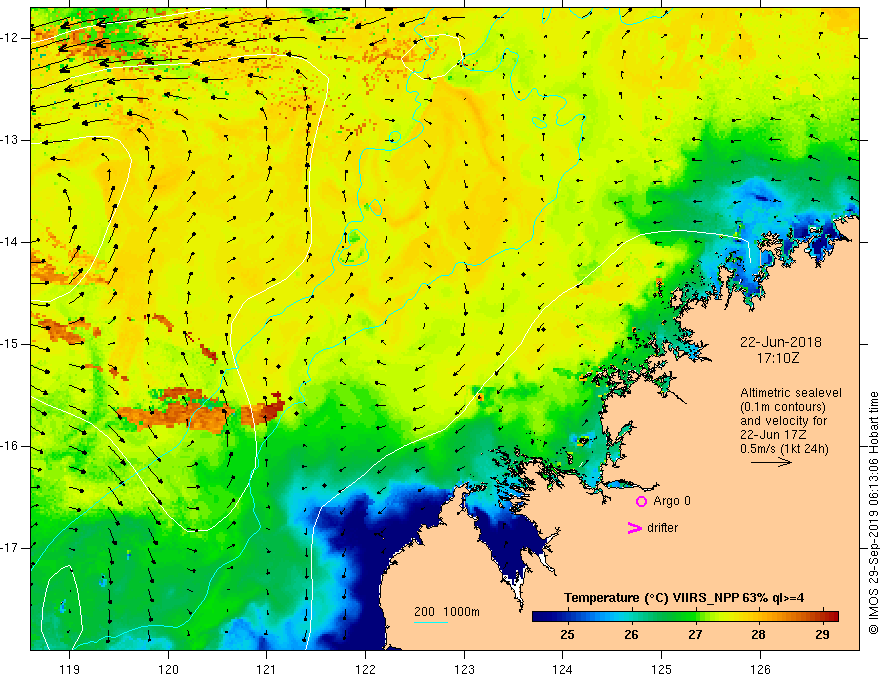The width and height of the screenshot is (880, 680).
Task: Click the temperature color bar legend
Action: pos(685,616)
